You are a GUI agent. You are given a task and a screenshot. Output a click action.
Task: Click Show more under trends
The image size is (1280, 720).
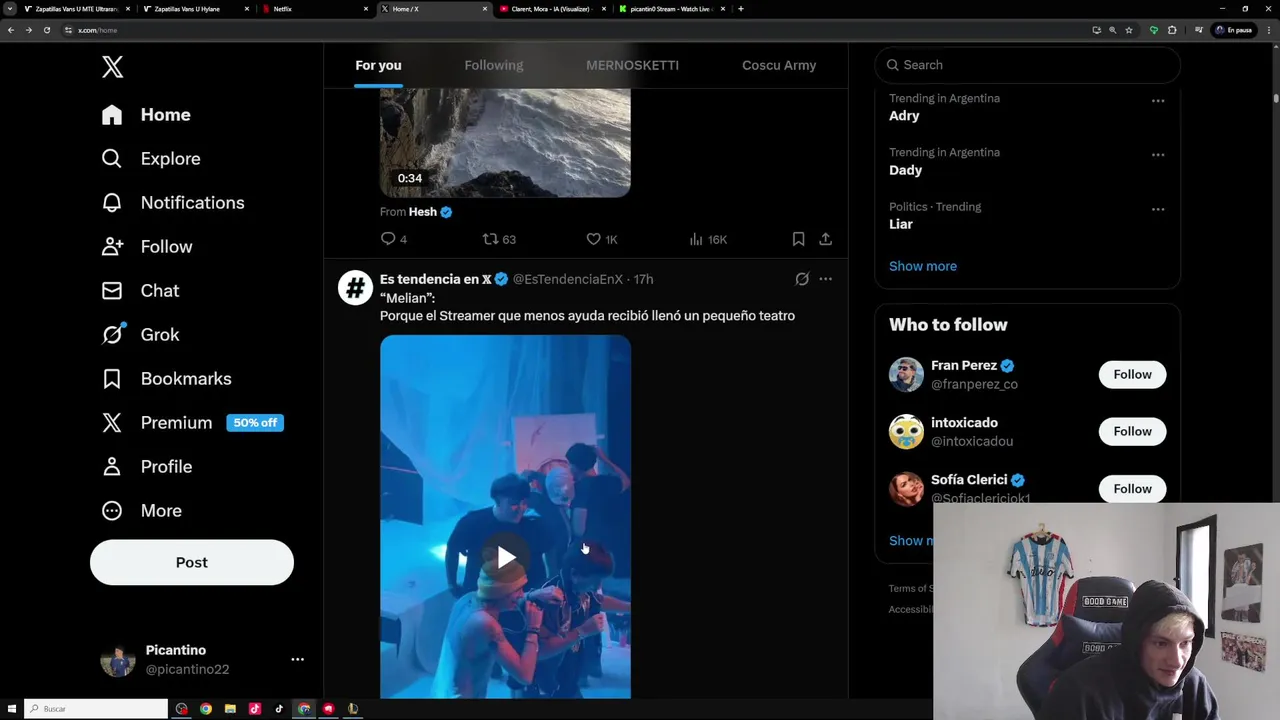[923, 266]
